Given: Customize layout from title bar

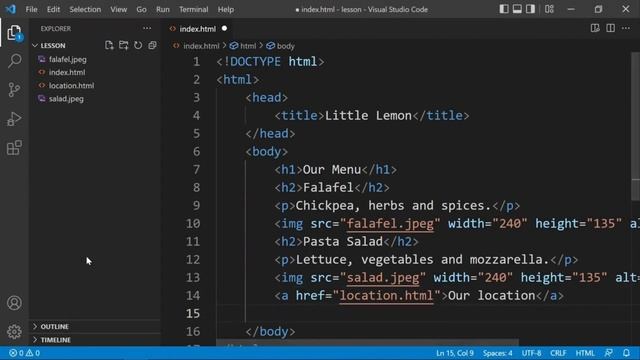Looking at the screenshot, I should click(x=549, y=9).
